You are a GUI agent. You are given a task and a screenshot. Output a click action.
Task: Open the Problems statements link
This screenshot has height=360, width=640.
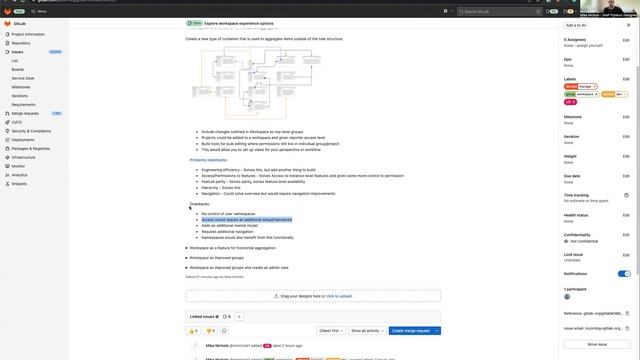208,160
